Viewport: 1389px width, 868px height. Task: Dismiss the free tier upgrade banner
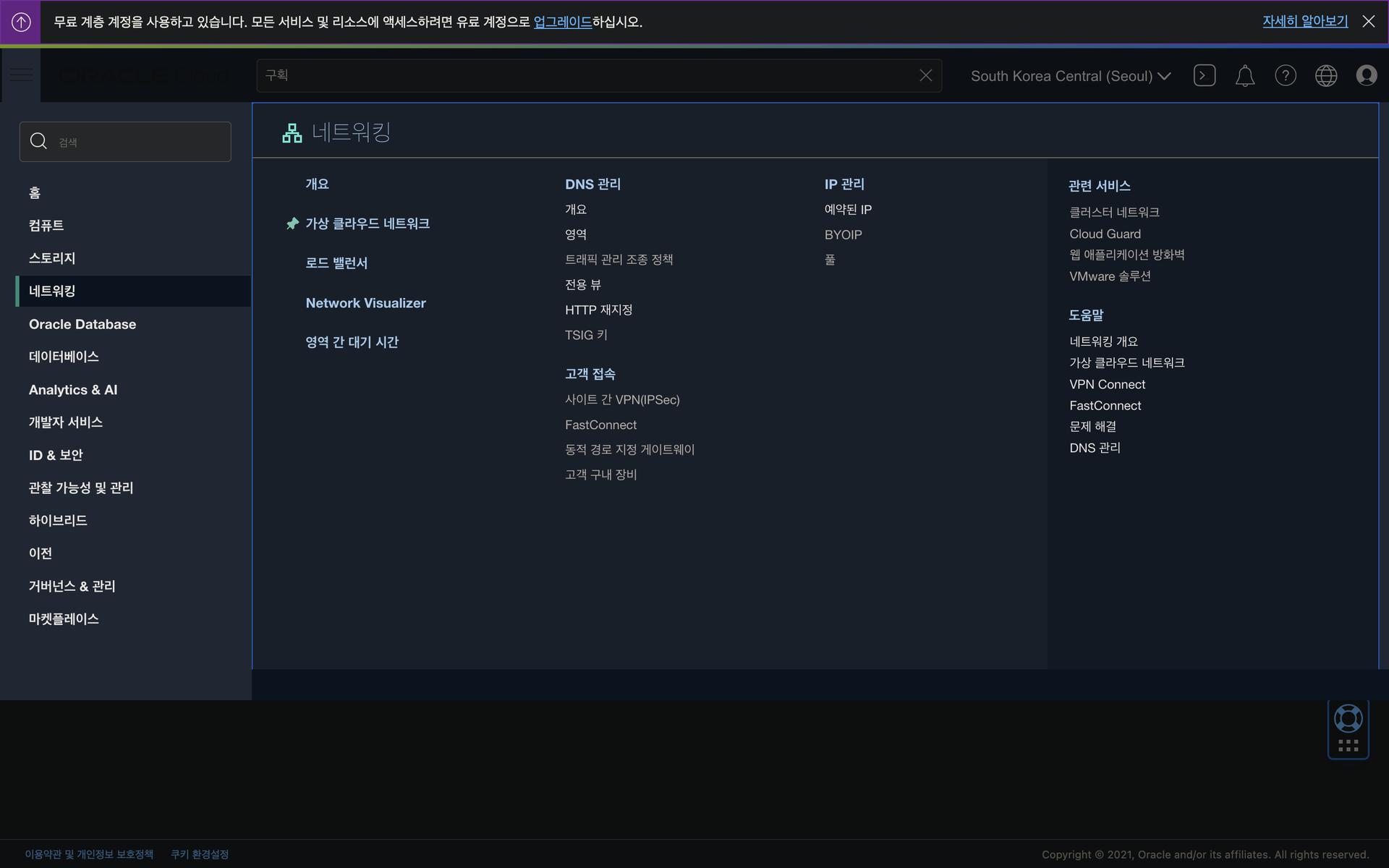pos(1368,22)
